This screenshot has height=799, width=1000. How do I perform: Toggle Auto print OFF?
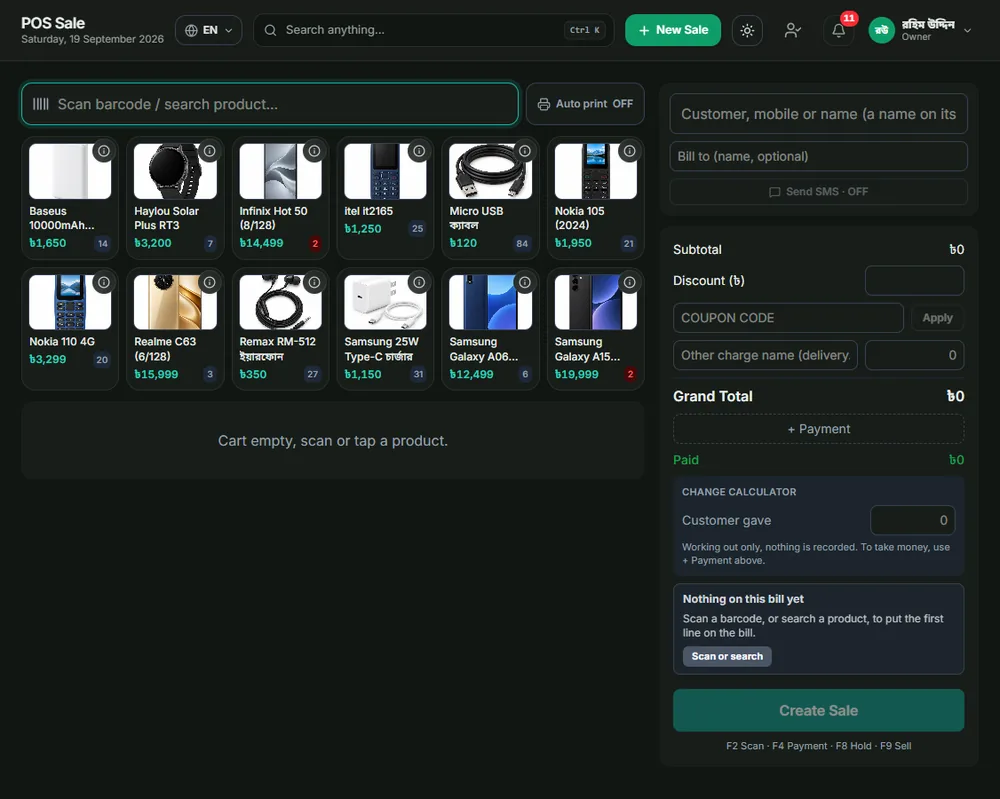pyautogui.click(x=585, y=104)
